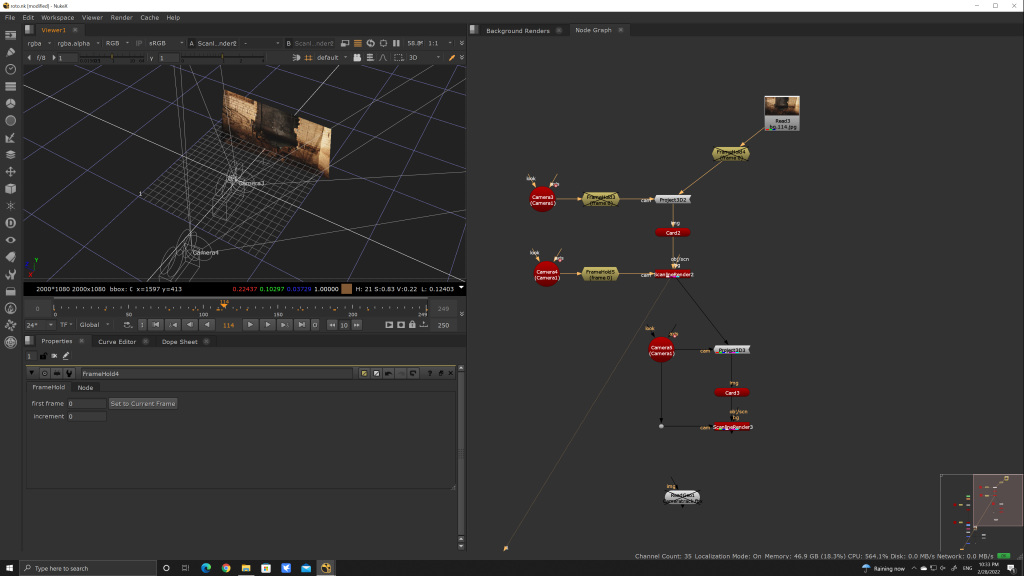Open the Transform nodes move icon
Viewport: 1024px width, 576px height.
point(10,171)
